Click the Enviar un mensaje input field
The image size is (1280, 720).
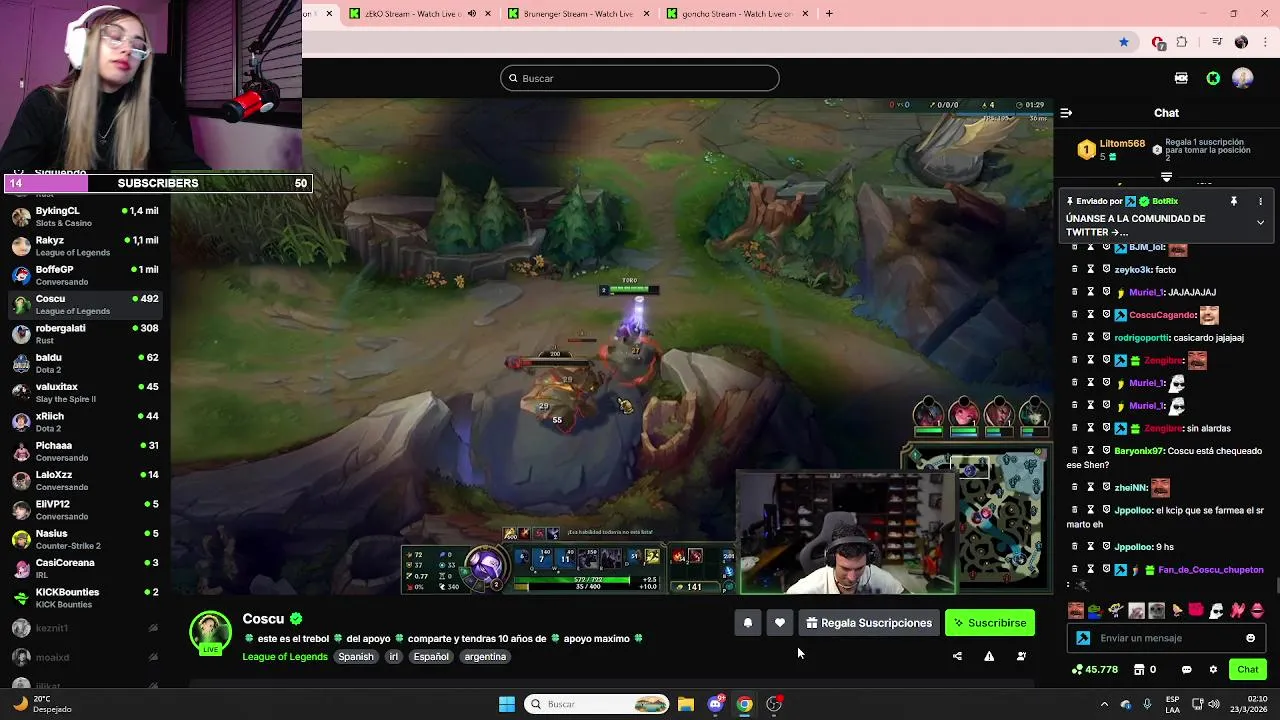(x=1165, y=638)
